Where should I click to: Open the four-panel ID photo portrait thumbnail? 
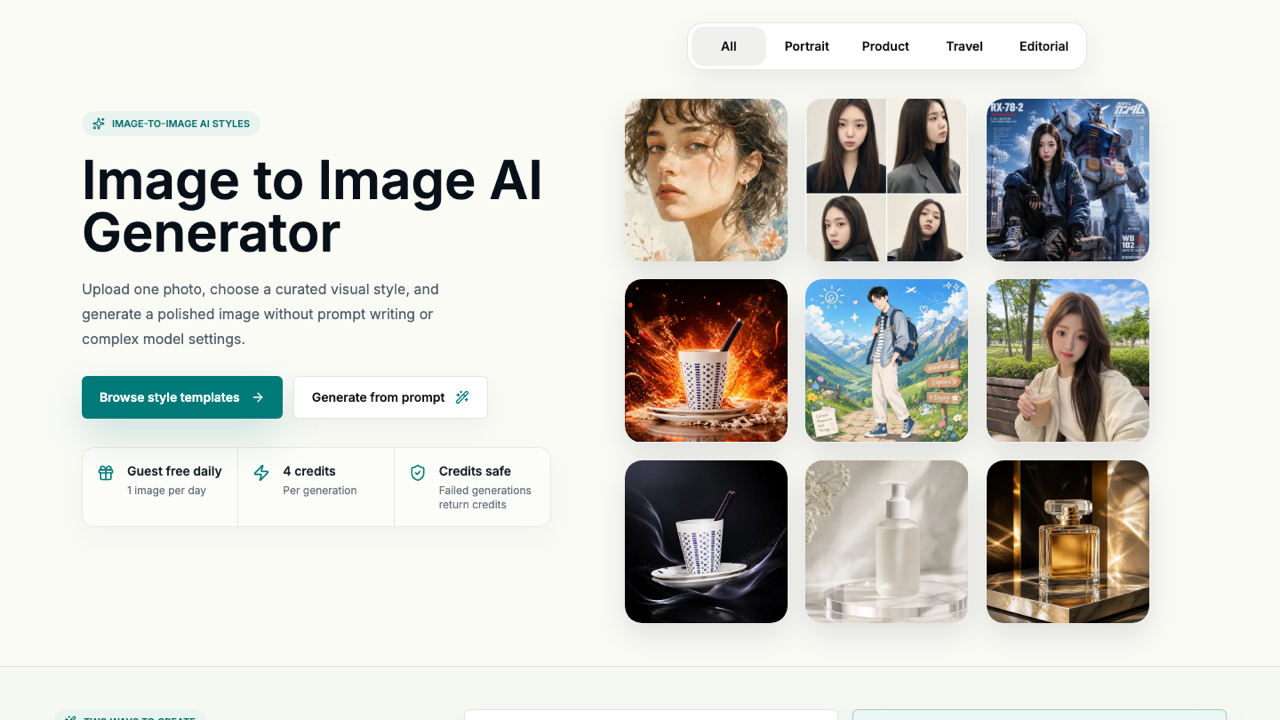point(887,180)
